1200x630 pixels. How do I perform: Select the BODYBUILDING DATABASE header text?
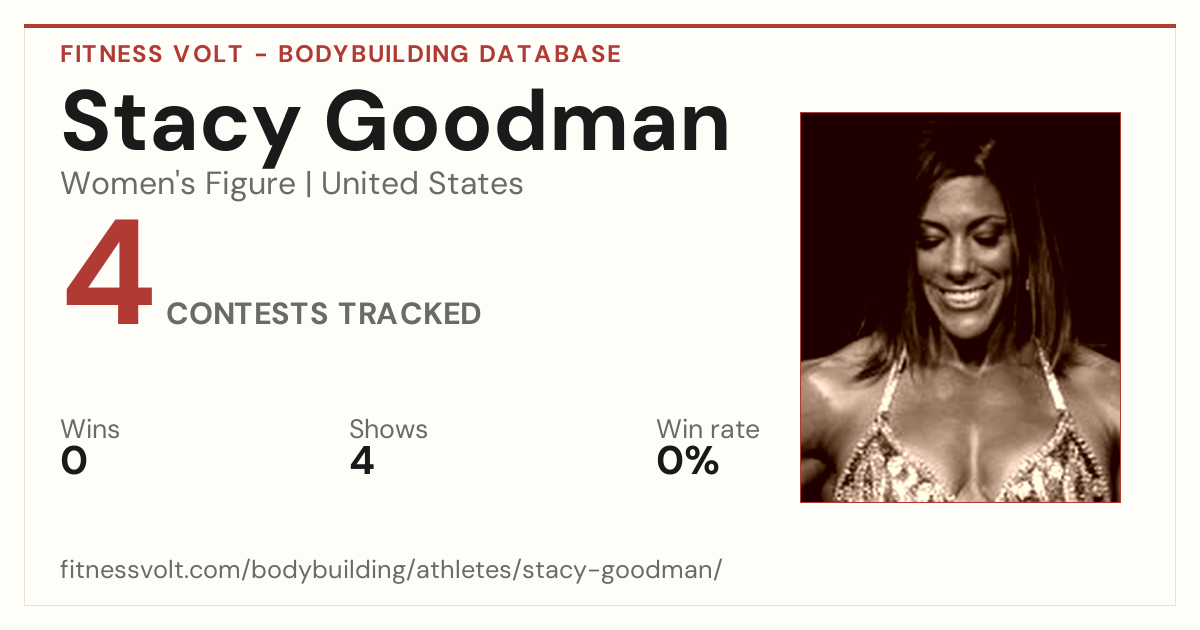click(x=450, y=54)
